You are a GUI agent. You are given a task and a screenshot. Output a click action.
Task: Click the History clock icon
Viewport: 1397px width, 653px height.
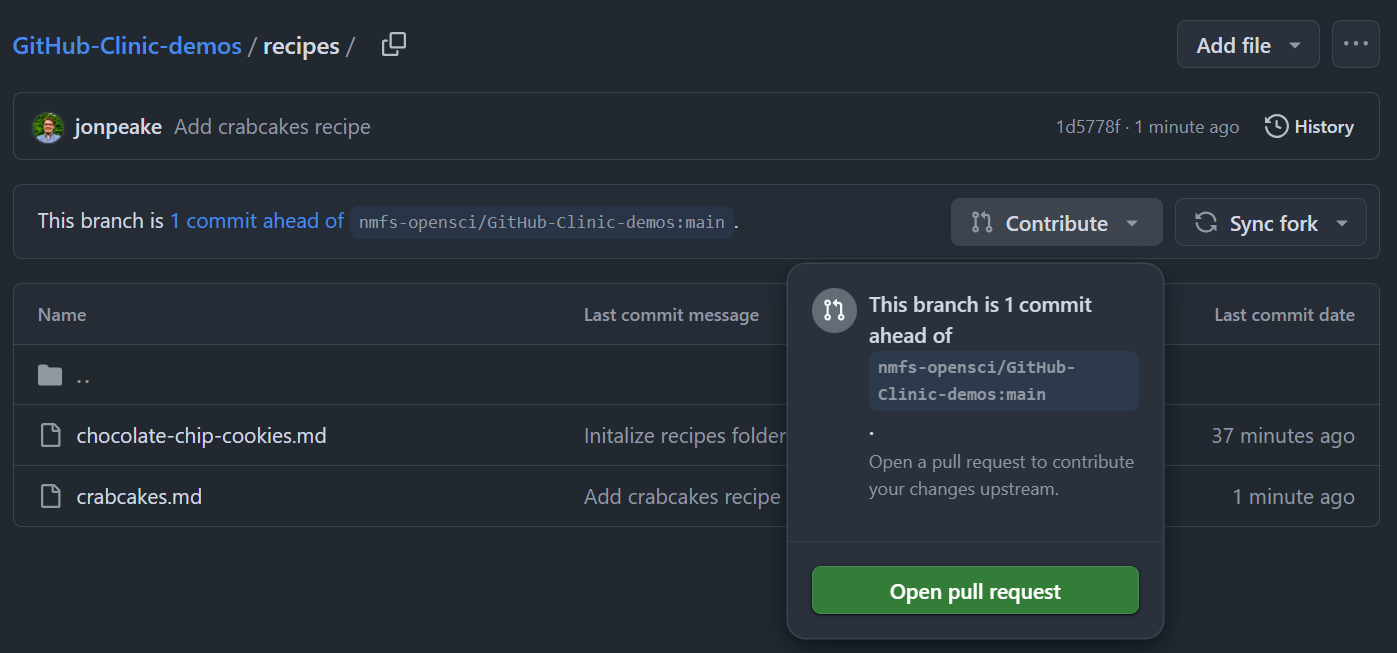point(1276,127)
